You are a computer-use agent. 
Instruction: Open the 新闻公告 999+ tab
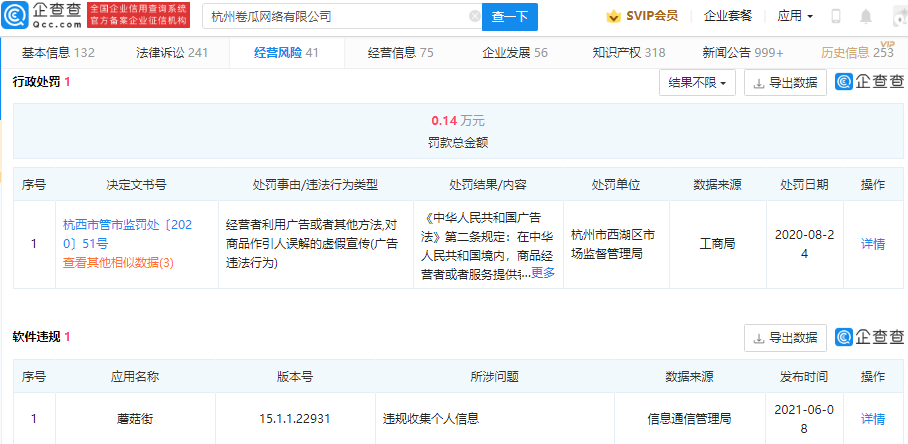coord(742,53)
